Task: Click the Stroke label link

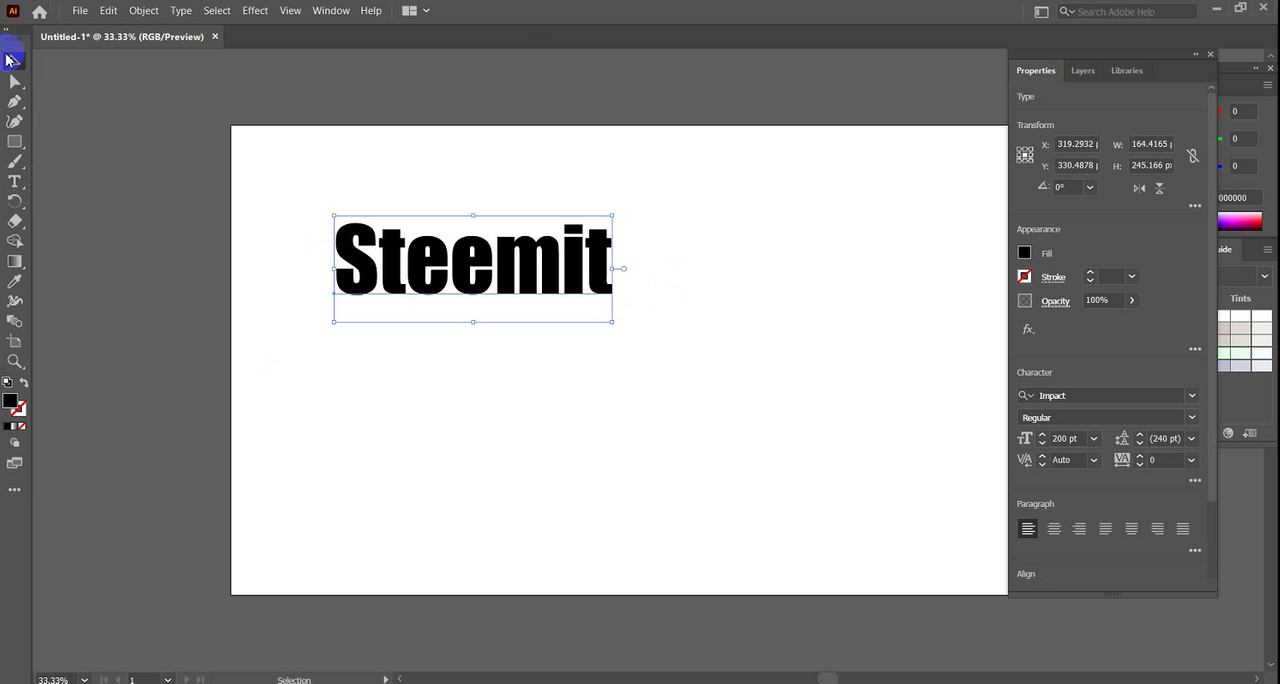Action: [x=1053, y=277]
